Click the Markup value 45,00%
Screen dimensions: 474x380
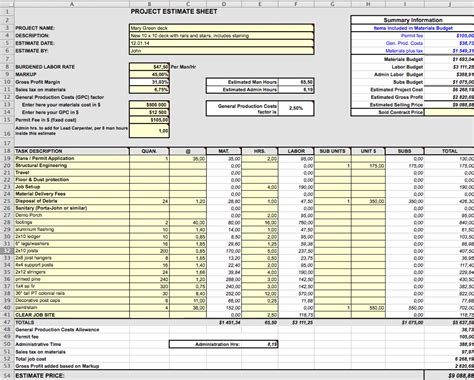[x=149, y=74]
